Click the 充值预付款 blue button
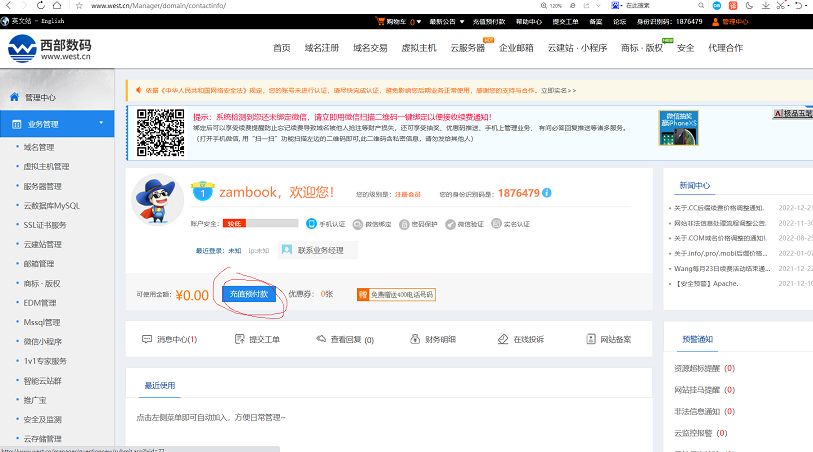This screenshot has width=813, height=452. point(249,294)
